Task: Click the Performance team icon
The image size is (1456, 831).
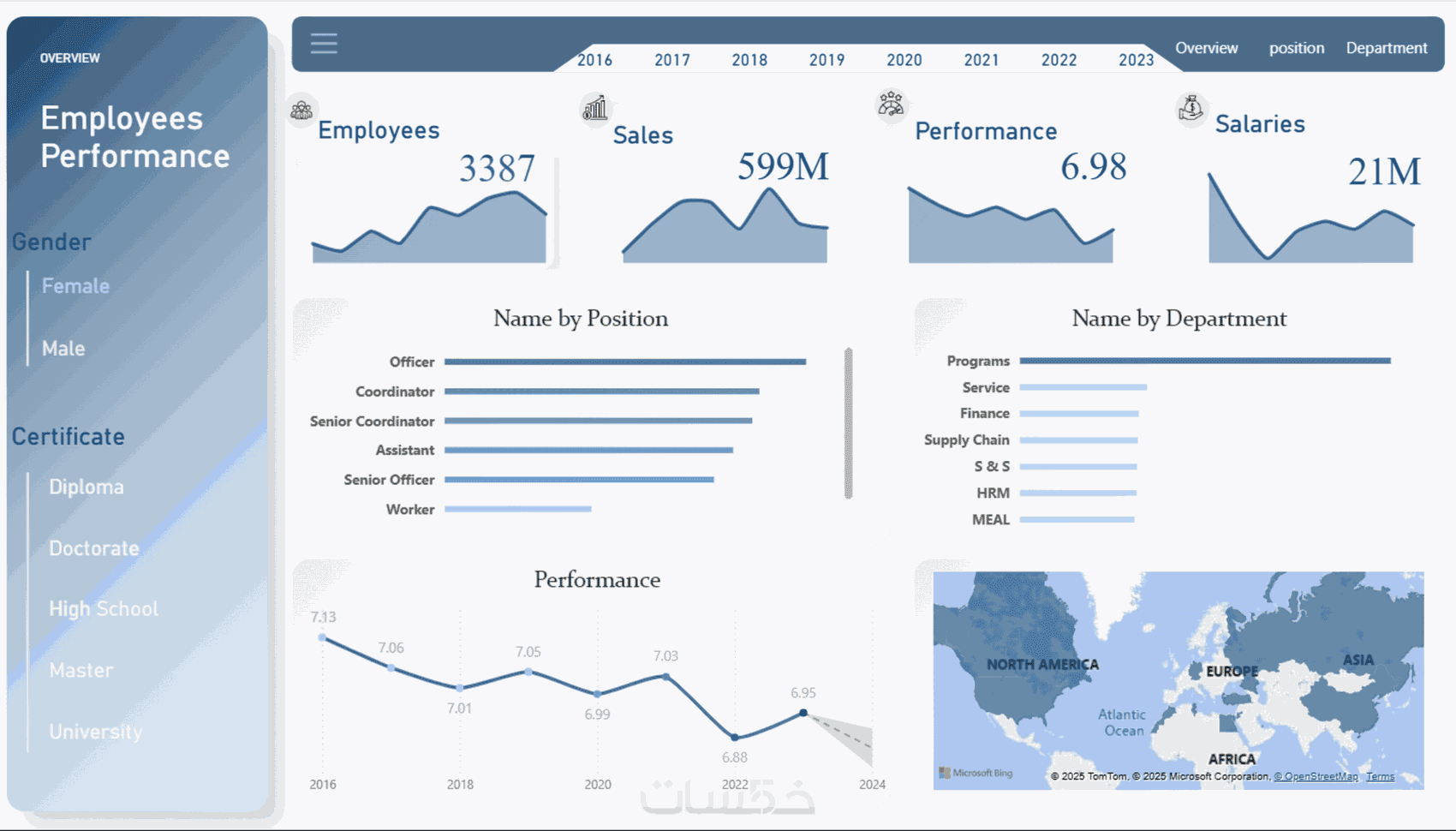Action: pyautogui.click(x=891, y=105)
